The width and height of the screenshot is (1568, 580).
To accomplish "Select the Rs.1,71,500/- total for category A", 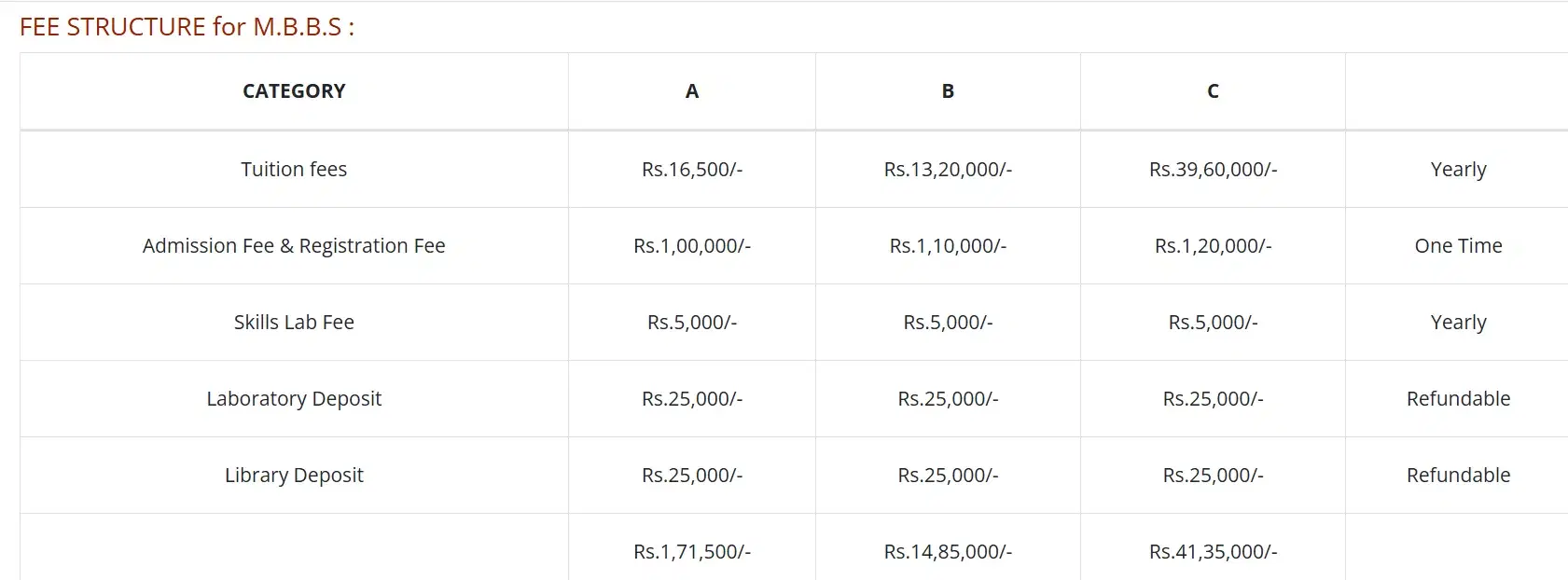I will 692,552.
